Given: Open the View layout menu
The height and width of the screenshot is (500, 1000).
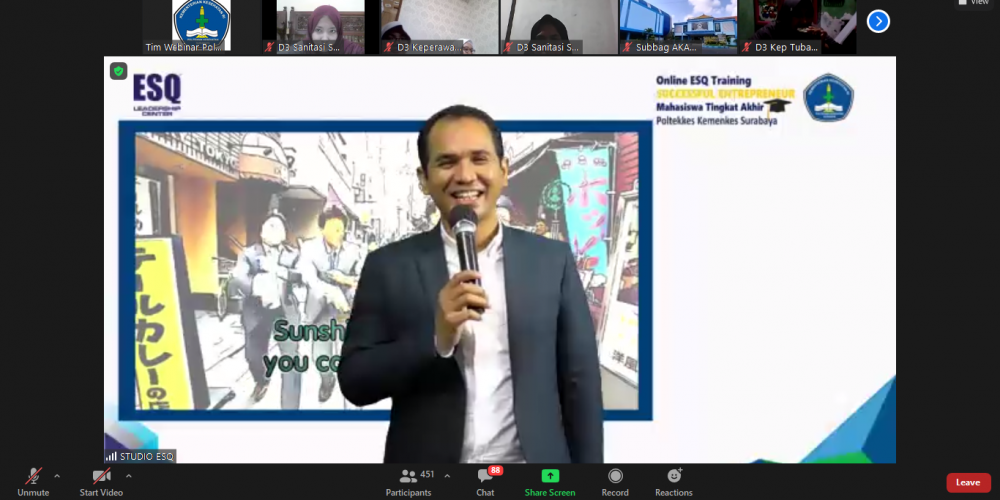Looking at the screenshot, I should pos(974,3).
